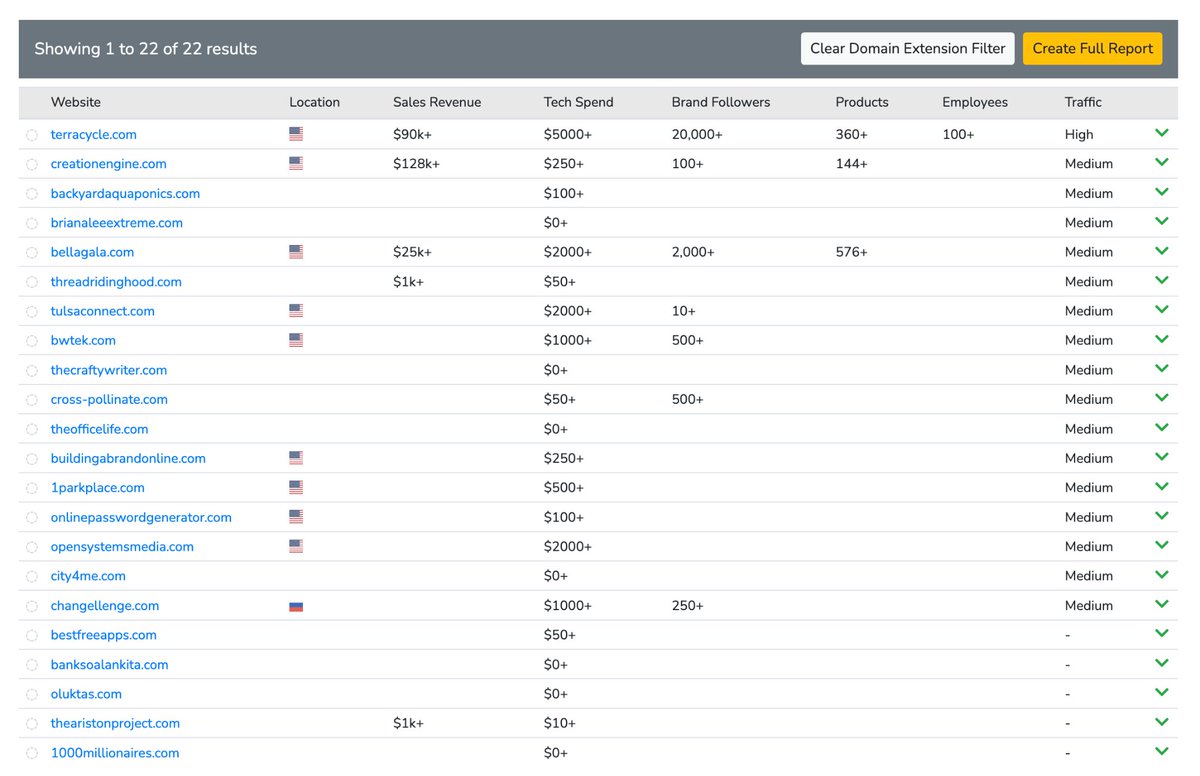Select the circle beside oluktas.com
This screenshot has height=776, width=1200.
(32, 695)
